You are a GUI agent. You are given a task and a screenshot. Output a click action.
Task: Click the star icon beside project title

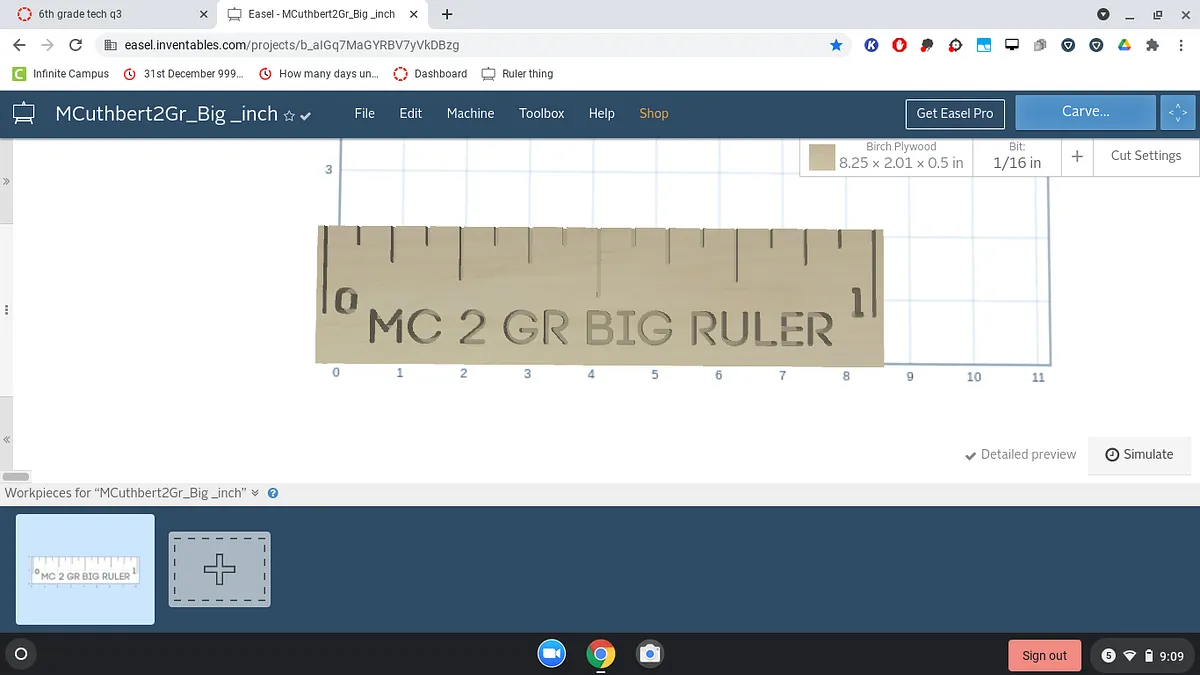[289, 116]
